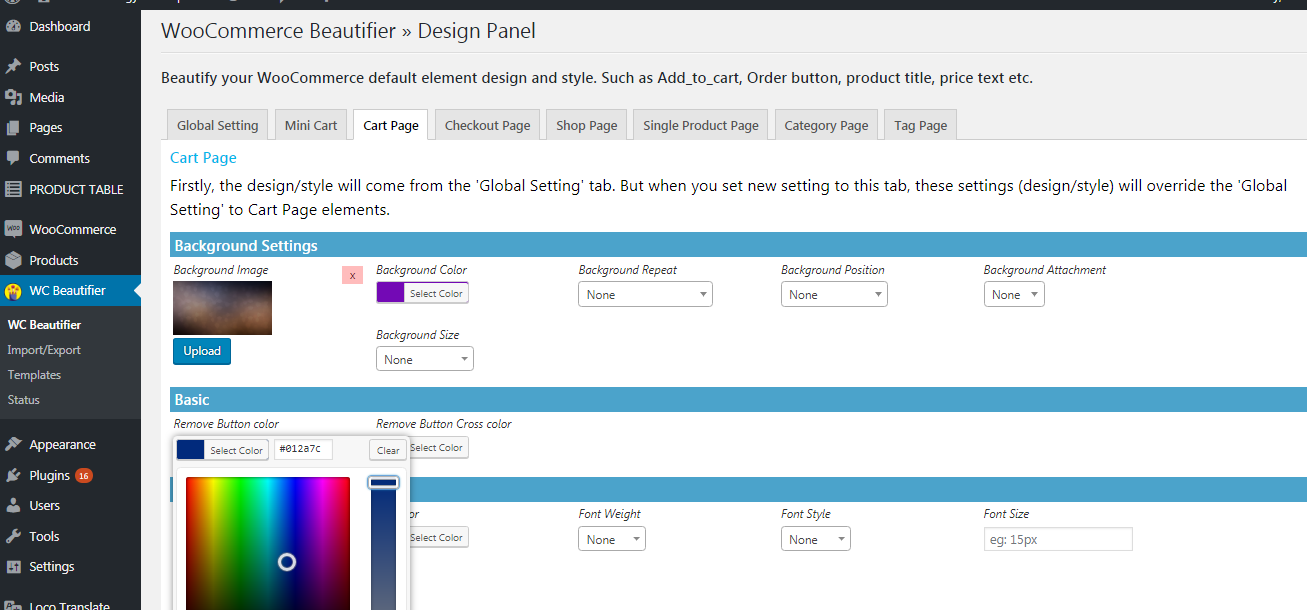The height and width of the screenshot is (610, 1307).
Task: Click the Dashboard gauge icon
Action: click(13, 27)
